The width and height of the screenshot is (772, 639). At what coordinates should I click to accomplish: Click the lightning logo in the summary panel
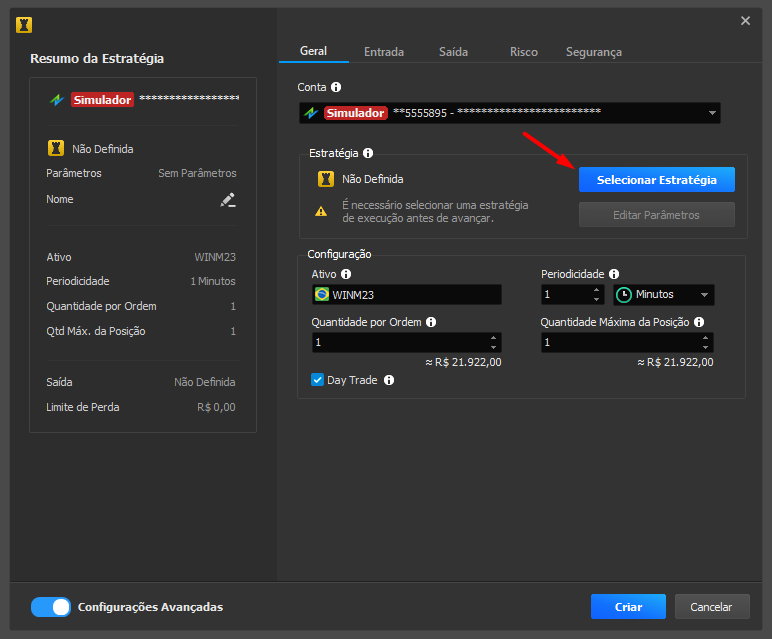(57, 100)
